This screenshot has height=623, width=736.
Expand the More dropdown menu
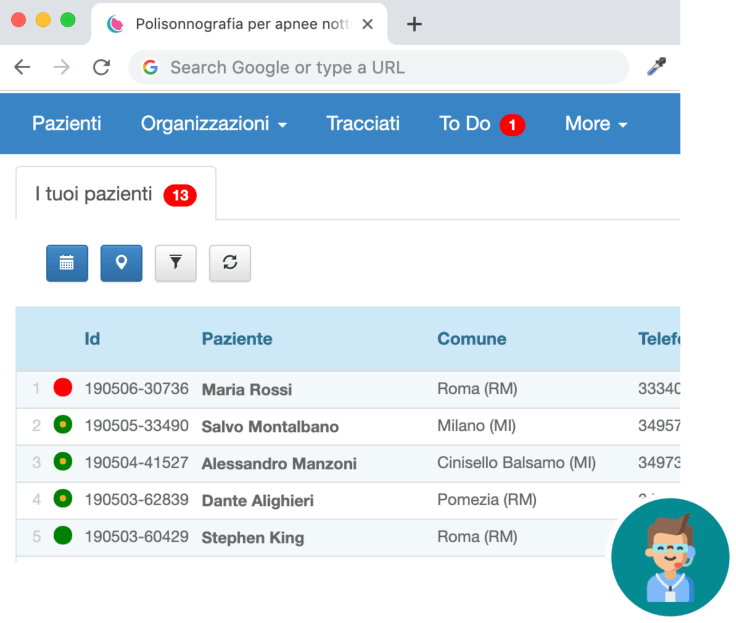[x=596, y=124]
